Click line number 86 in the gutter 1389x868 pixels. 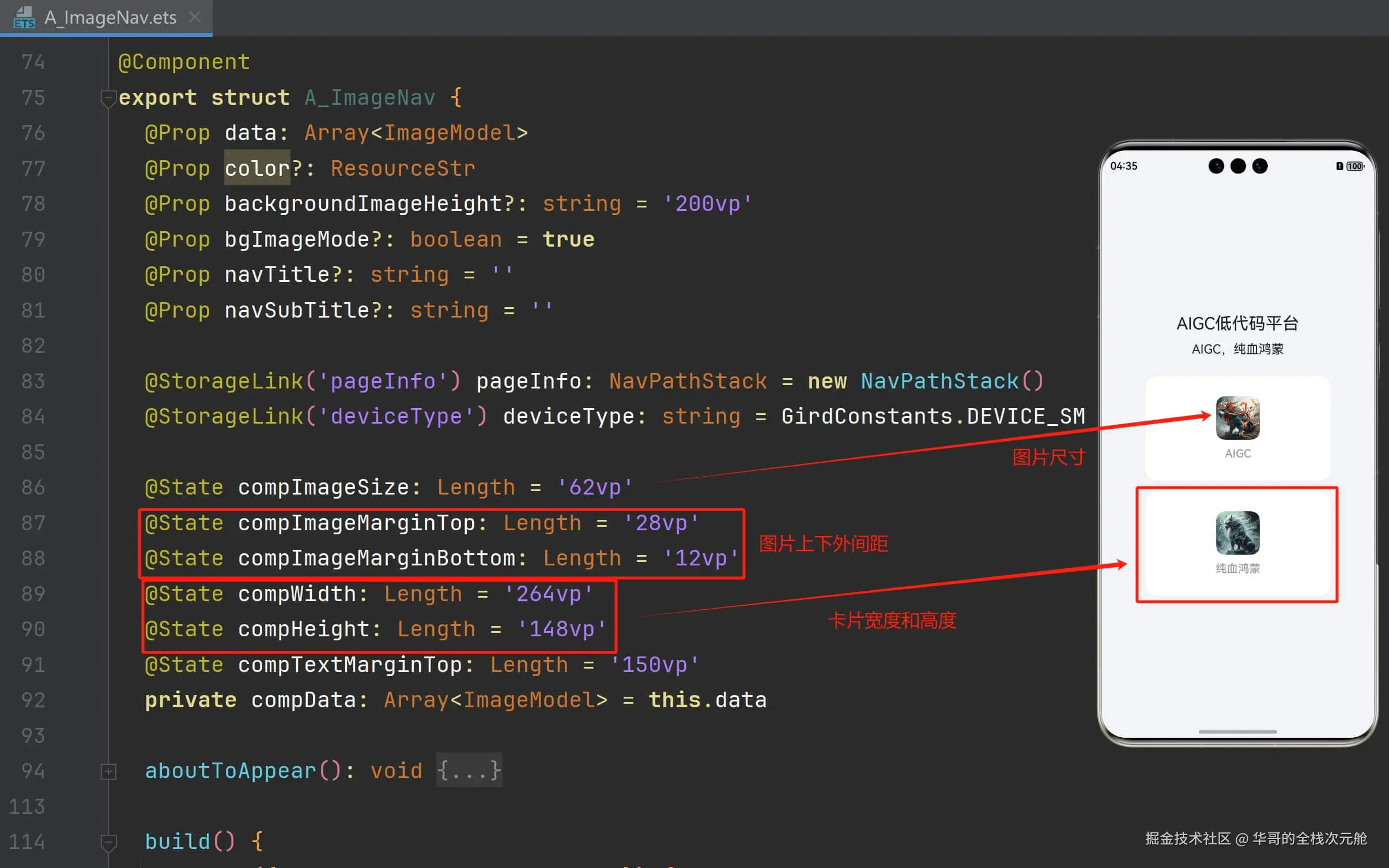pyautogui.click(x=33, y=488)
